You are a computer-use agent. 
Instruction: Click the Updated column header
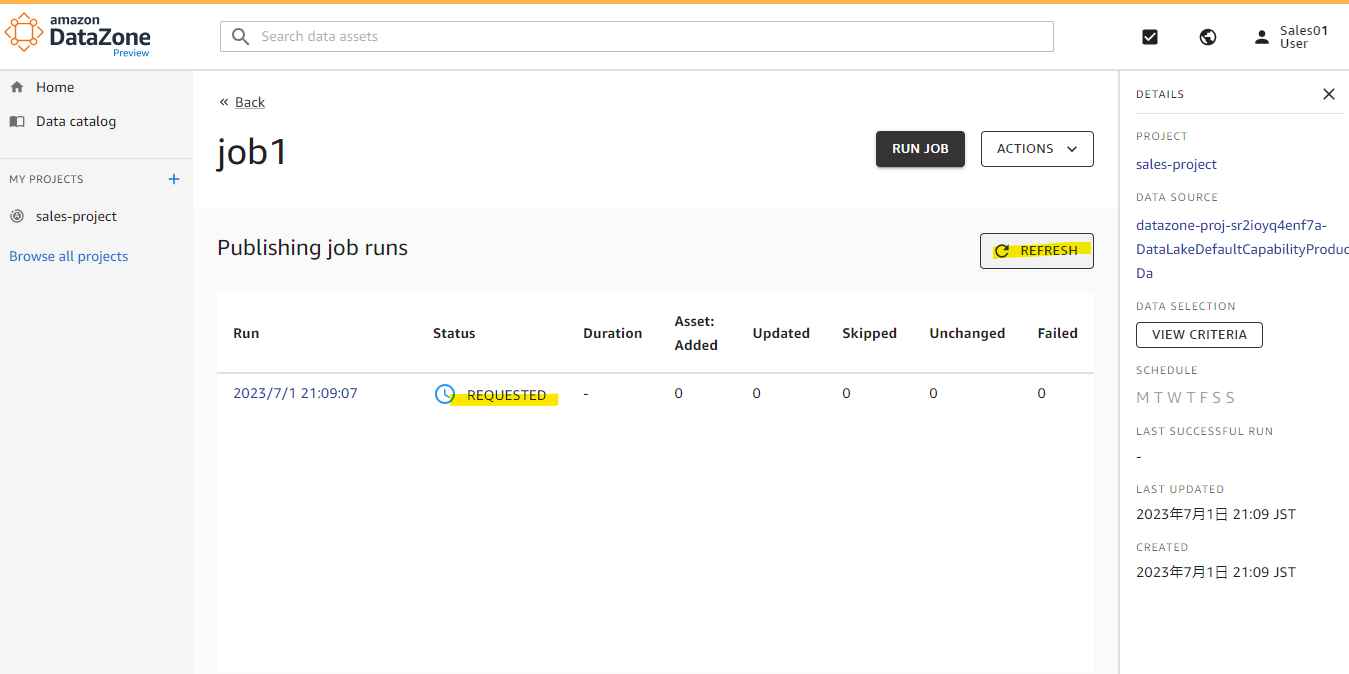click(x=781, y=333)
